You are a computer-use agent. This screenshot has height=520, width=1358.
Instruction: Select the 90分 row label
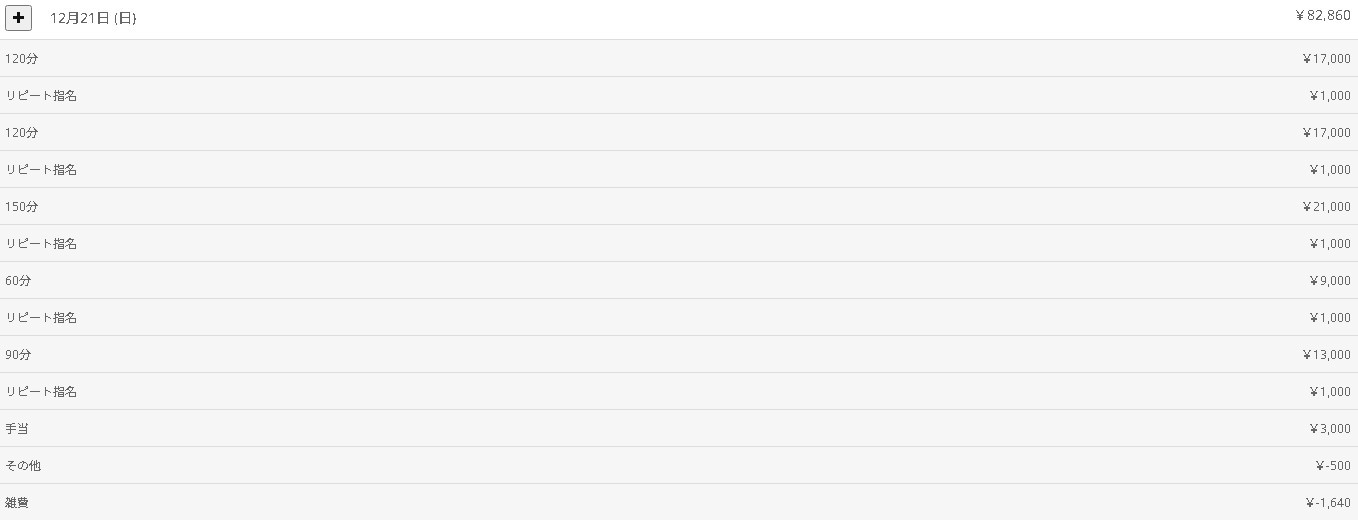click(18, 355)
